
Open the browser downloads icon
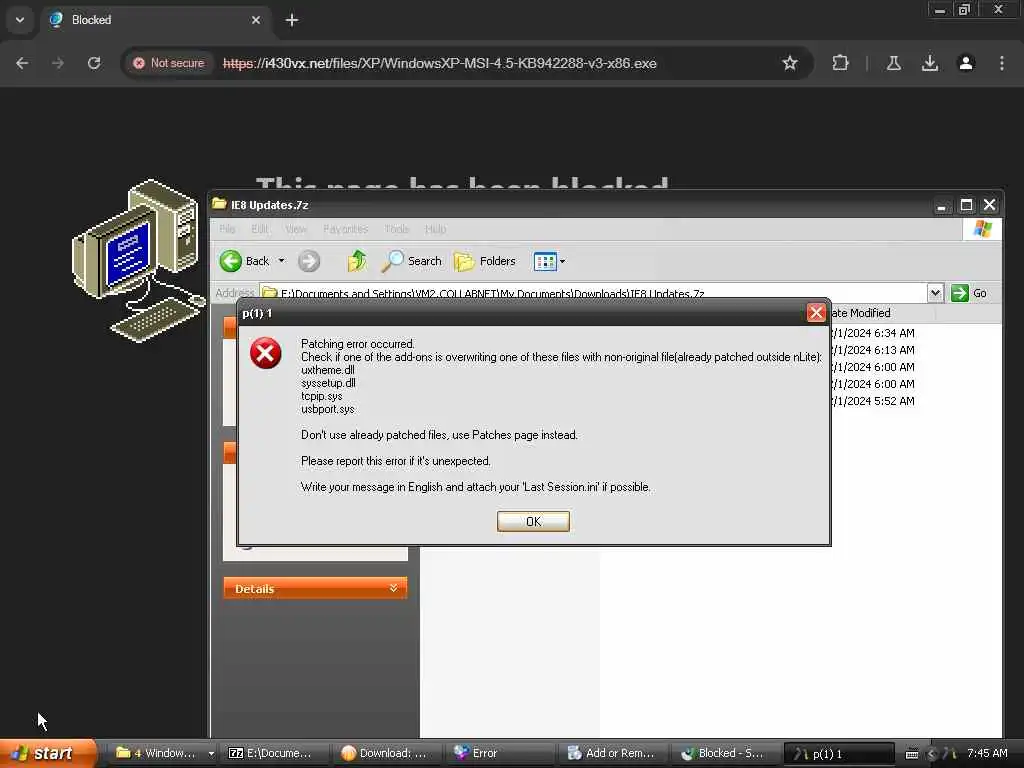929,63
